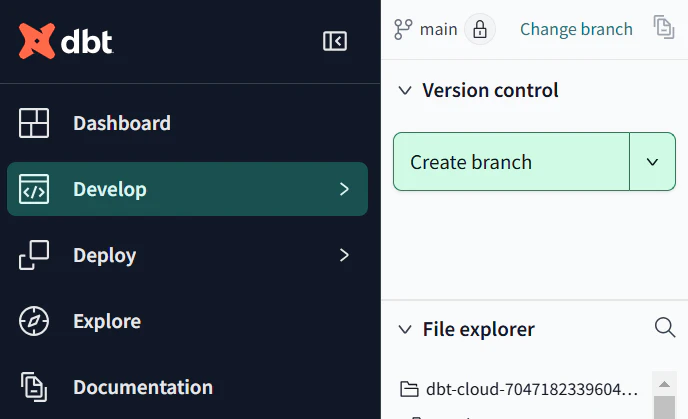Click the Documentation pages icon in sidebar
This screenshot has width=688, height=419.
tap(34, 387)
